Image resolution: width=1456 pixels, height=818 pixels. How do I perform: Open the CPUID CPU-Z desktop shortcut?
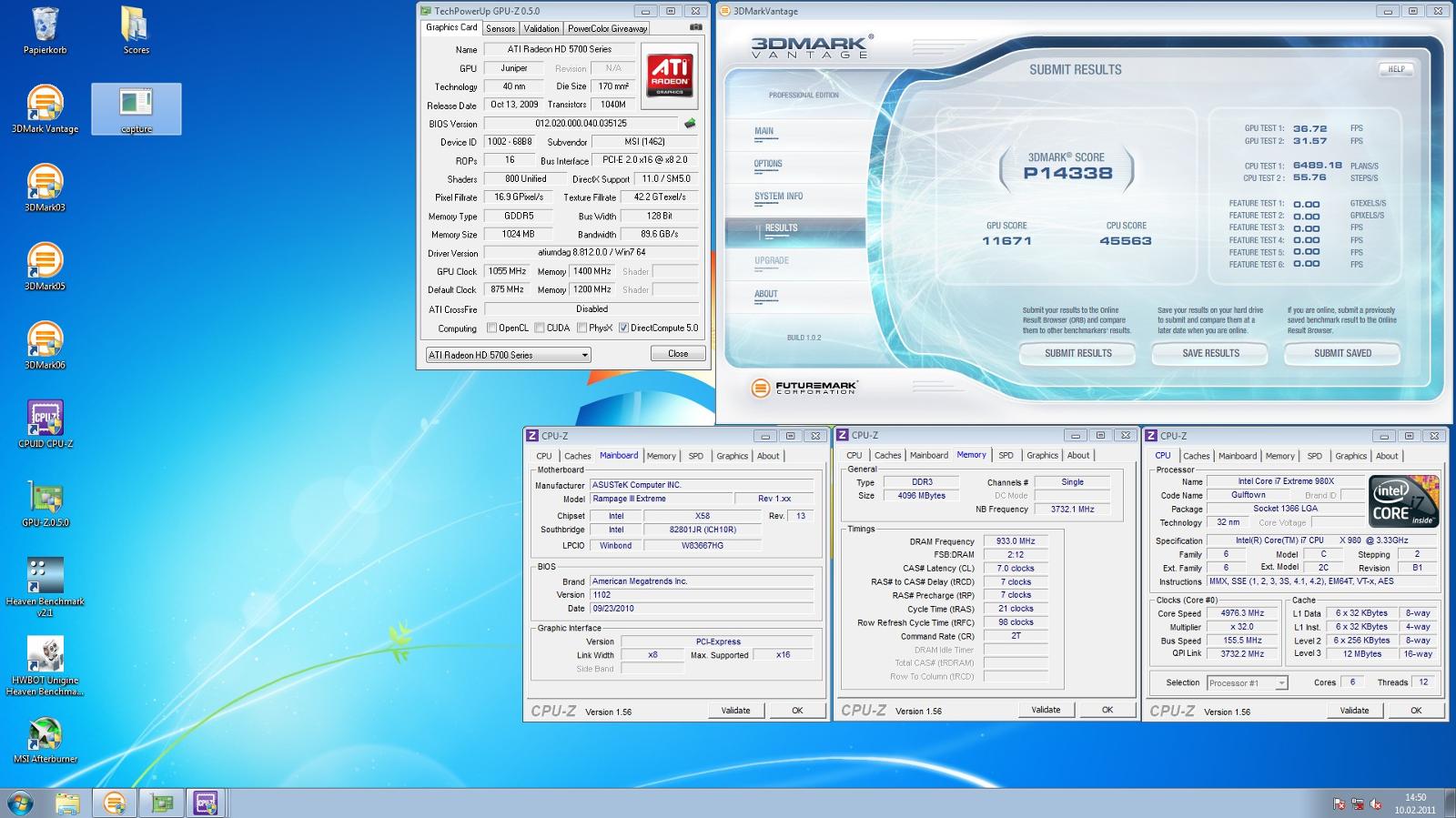pos(45,424)
